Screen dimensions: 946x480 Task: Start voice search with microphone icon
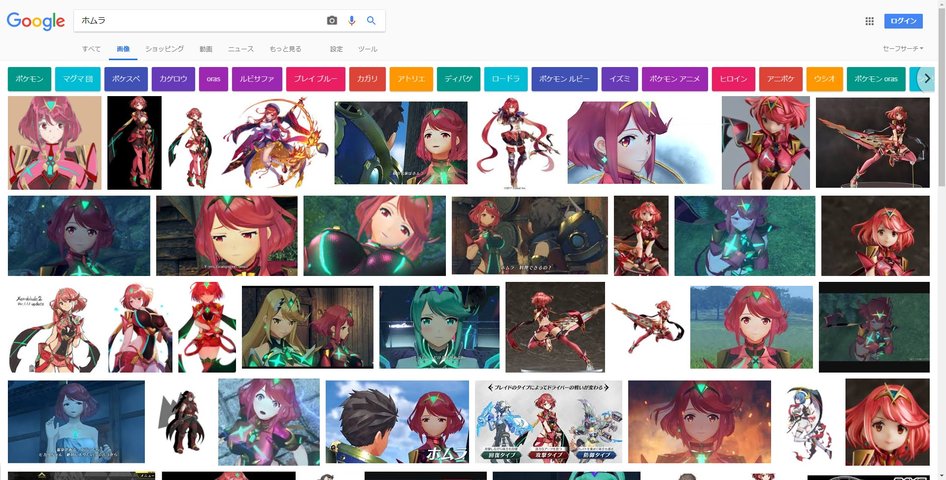[x=352, y=21]
